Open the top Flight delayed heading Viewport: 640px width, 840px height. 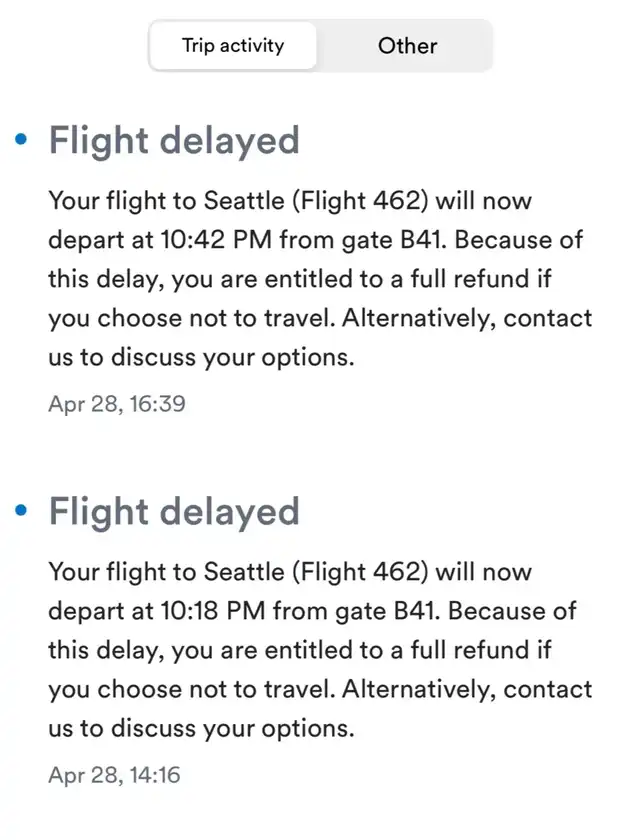click(x=174, y=140)
